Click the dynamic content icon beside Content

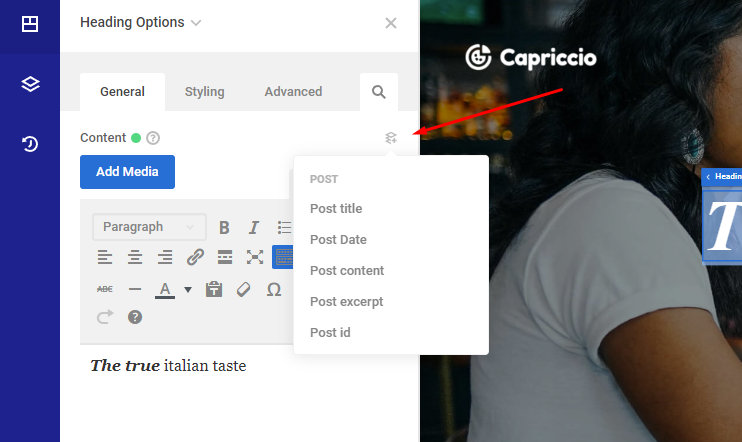(x=391, y=138)
